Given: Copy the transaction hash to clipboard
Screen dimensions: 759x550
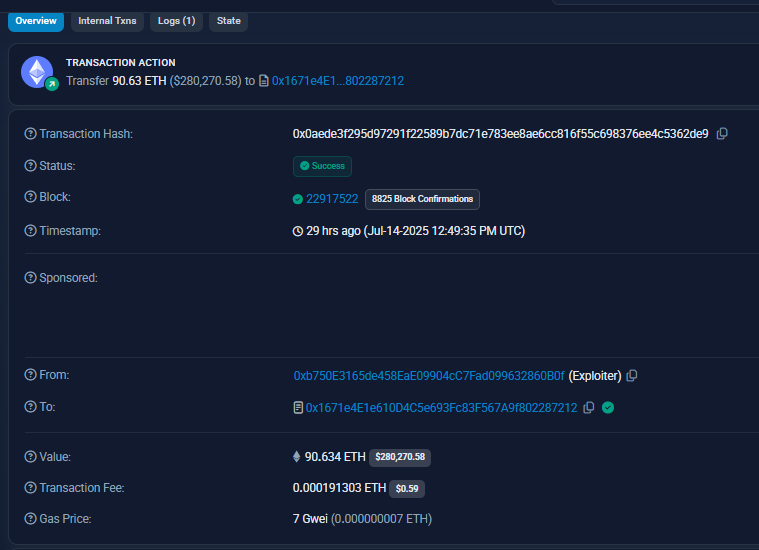Looking at the screenshot, I should pos(722,134).
